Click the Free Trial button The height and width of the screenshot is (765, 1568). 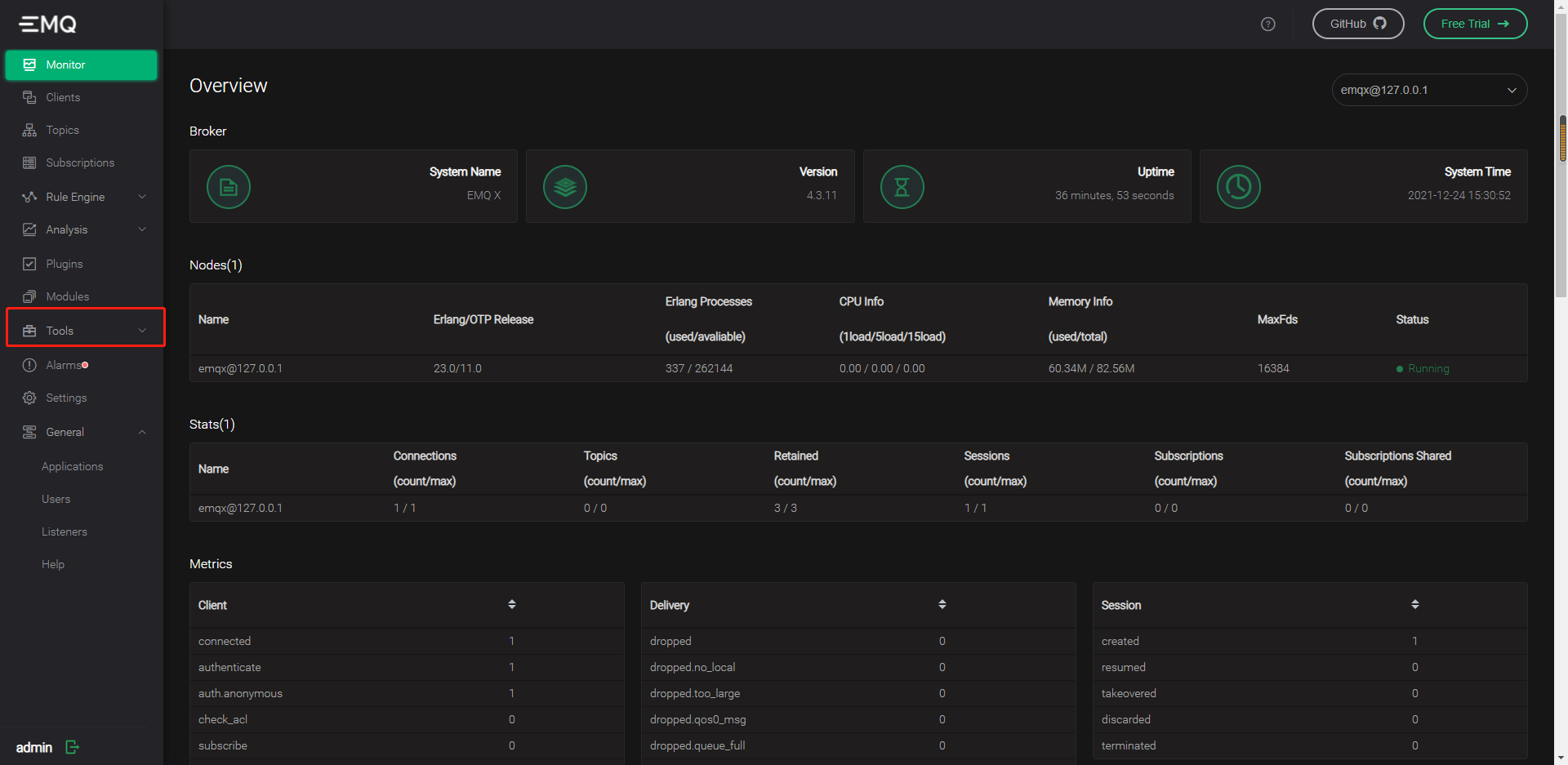pyautogui.click(x=1475, y=24)
